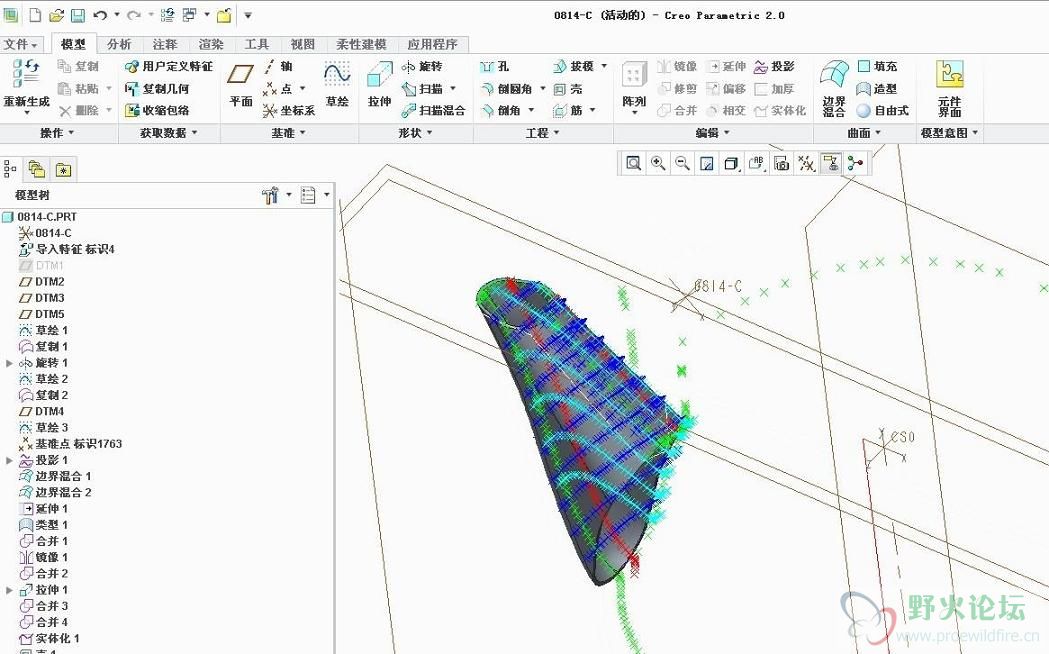Select the Plane (平面) datum tool
This screenshot has width=1049, height=654.
(x=240, y=84)
